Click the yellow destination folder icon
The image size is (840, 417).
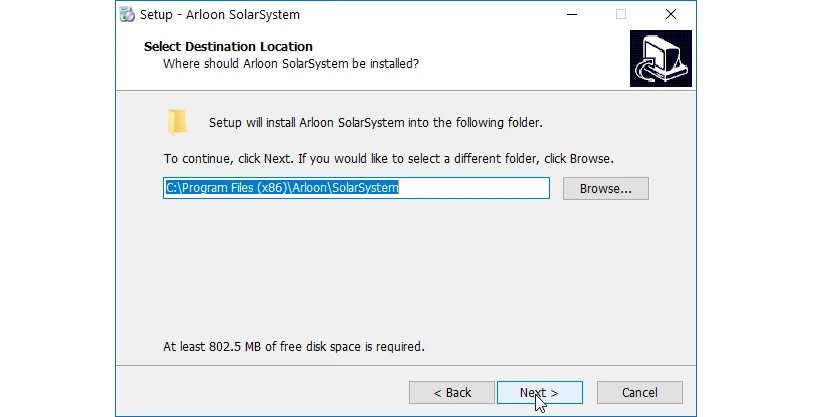177,122
